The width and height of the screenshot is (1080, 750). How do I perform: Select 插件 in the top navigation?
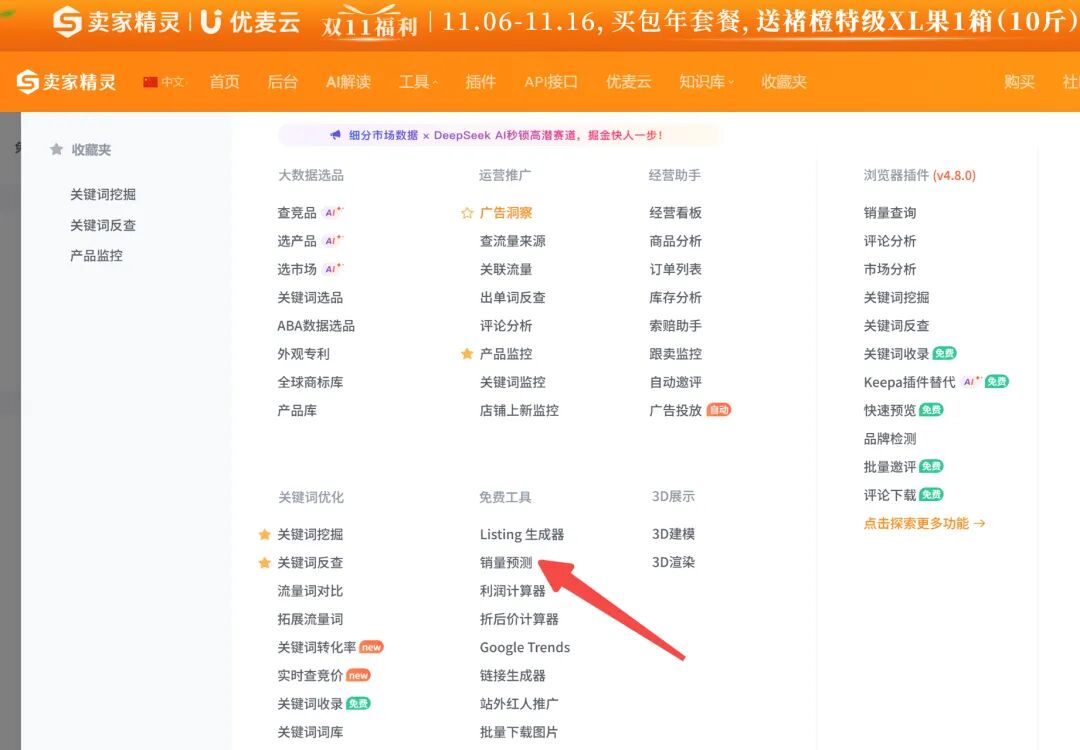[480, 82]
